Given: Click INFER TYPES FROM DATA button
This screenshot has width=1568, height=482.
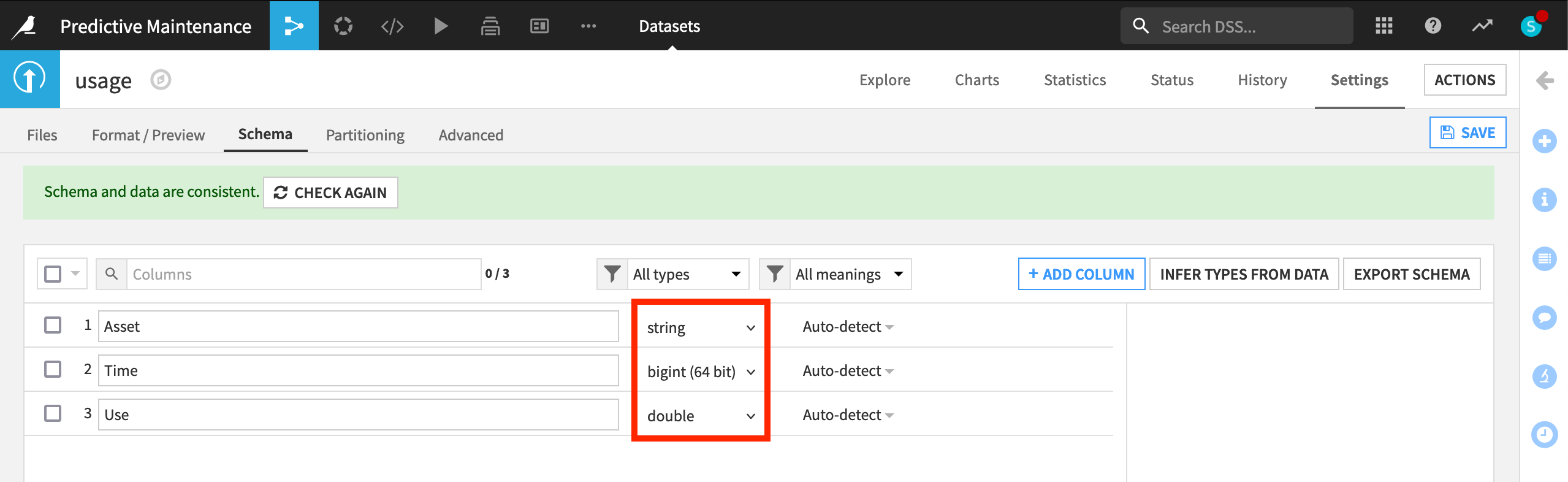Looking at the screenshot, I should tap(1244, 274).
